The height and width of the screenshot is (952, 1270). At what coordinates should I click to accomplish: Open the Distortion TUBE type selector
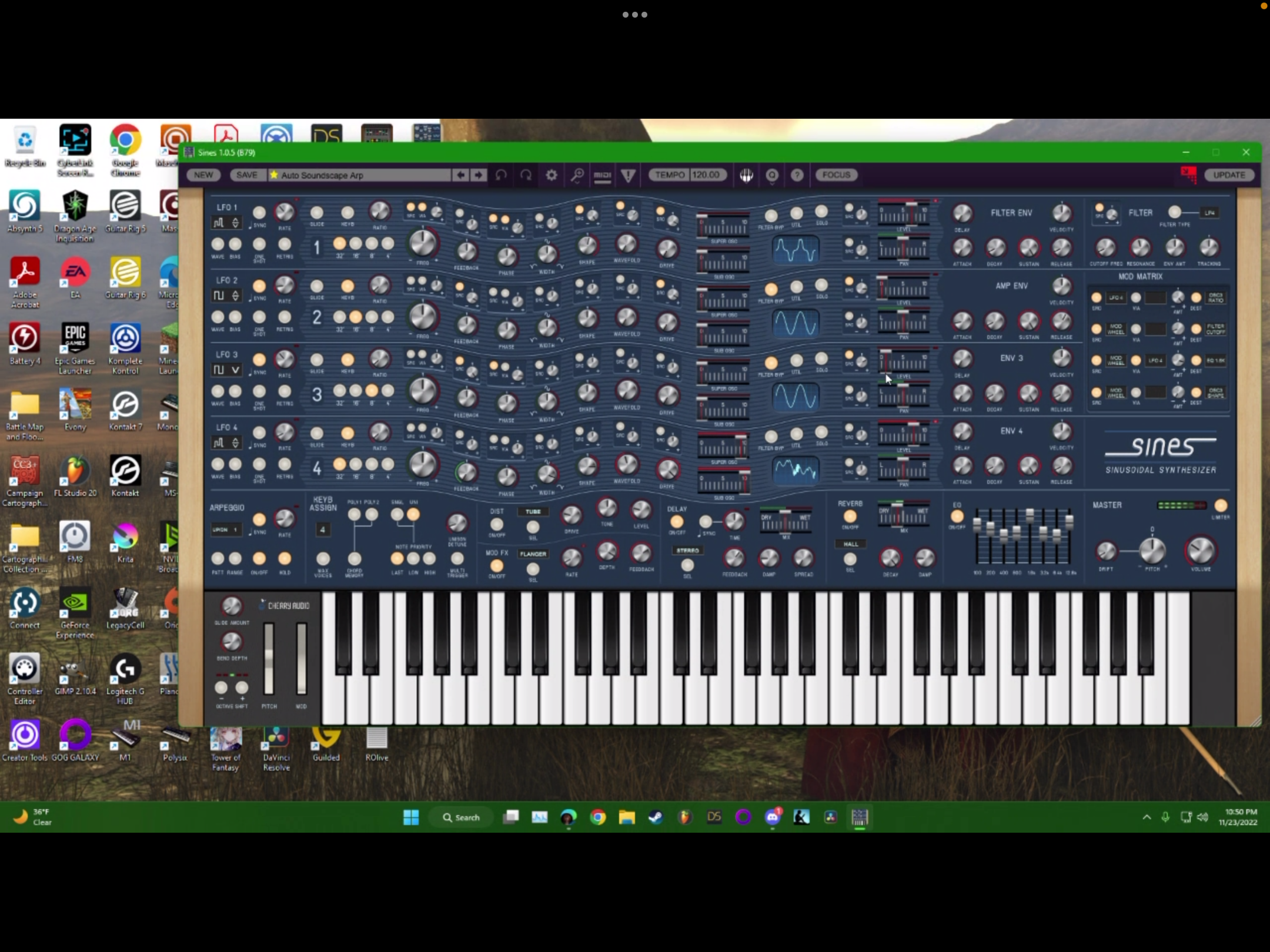coord(533,512)
